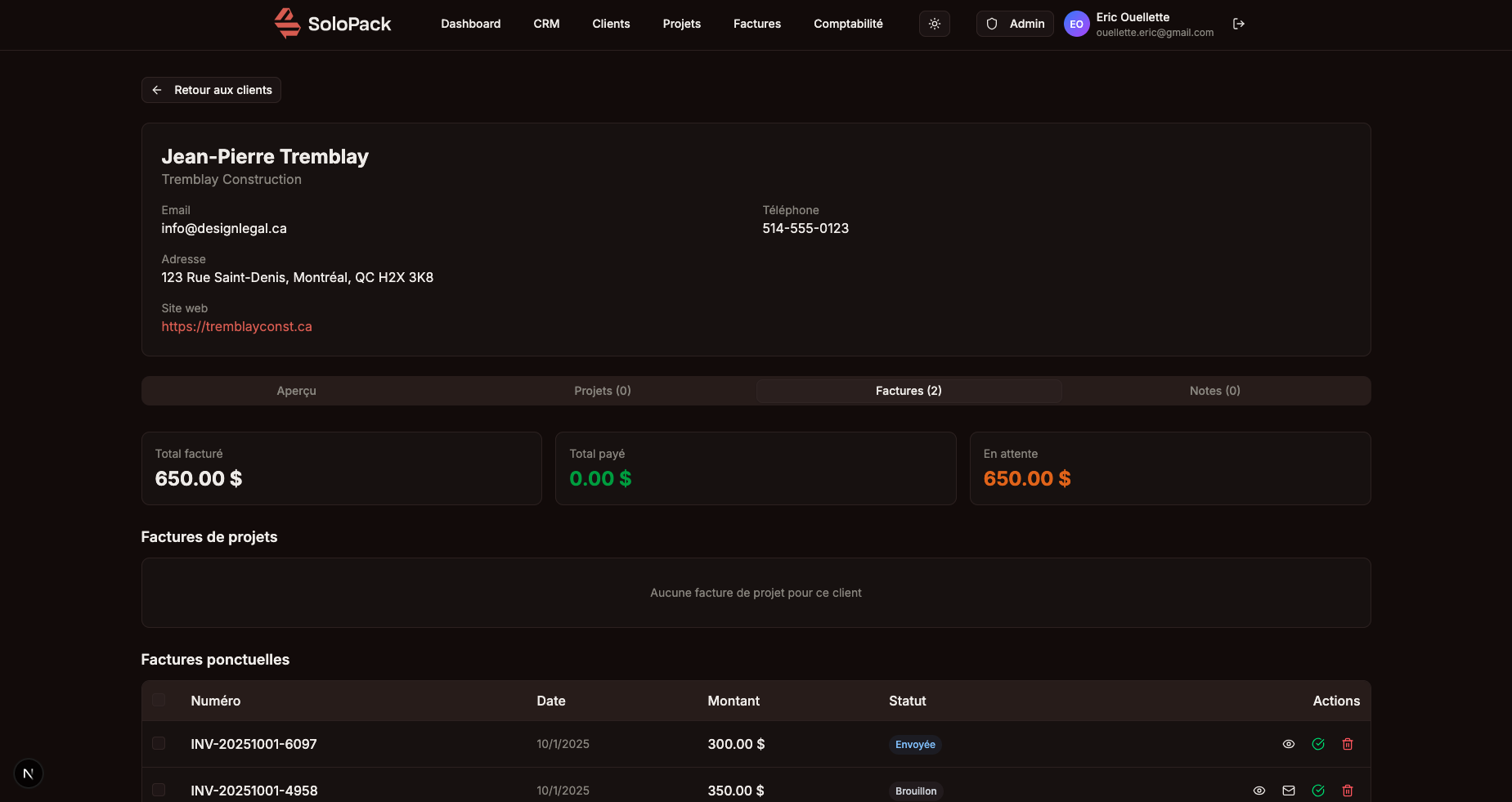This screenshot has width=1512, height=802.
Task: Open the tremblayconst.ca website link
Action: click(x=236, y=326)
